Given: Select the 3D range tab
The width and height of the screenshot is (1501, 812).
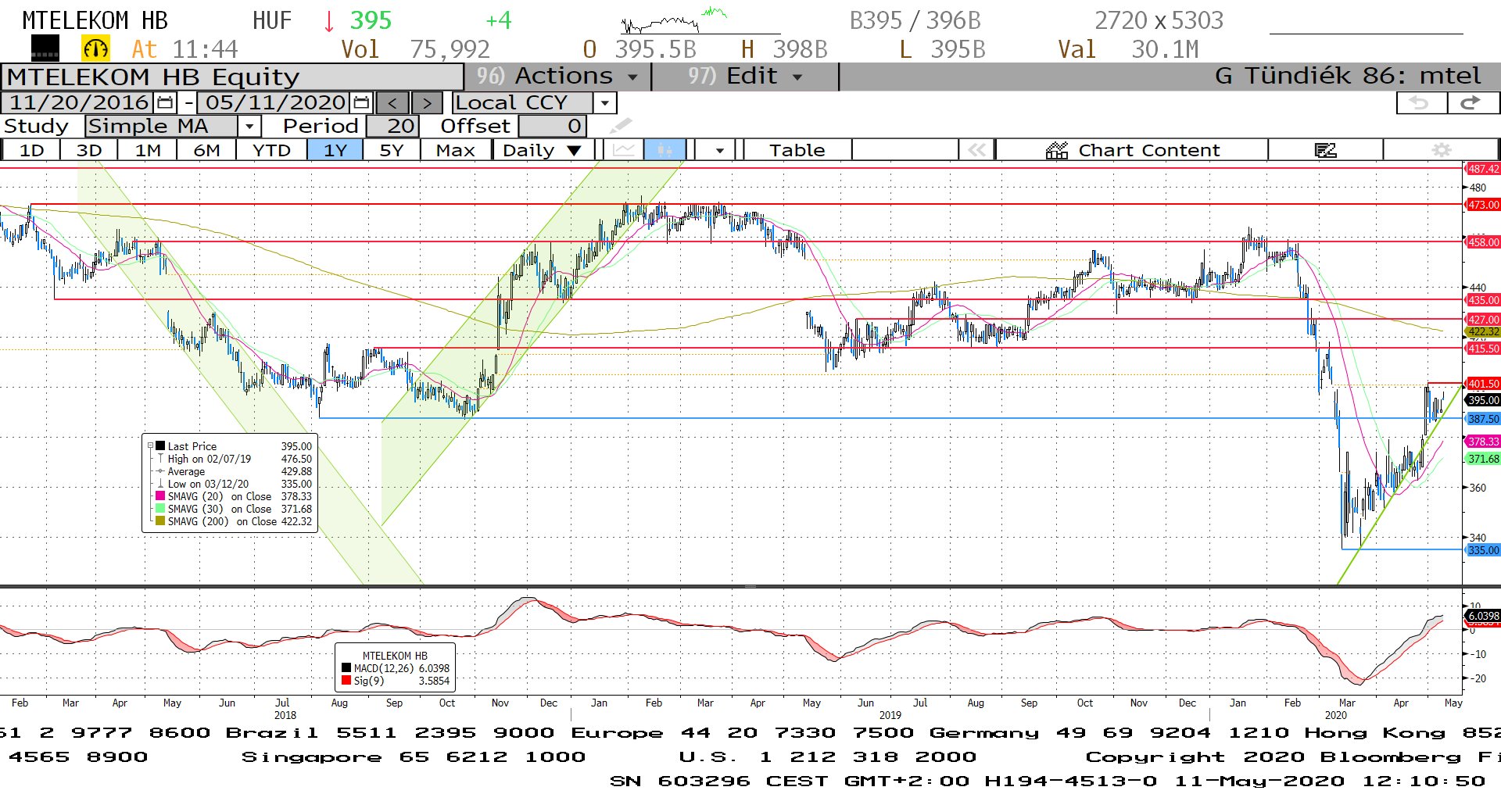Looking at the screenshot, I should pos(89,149).
